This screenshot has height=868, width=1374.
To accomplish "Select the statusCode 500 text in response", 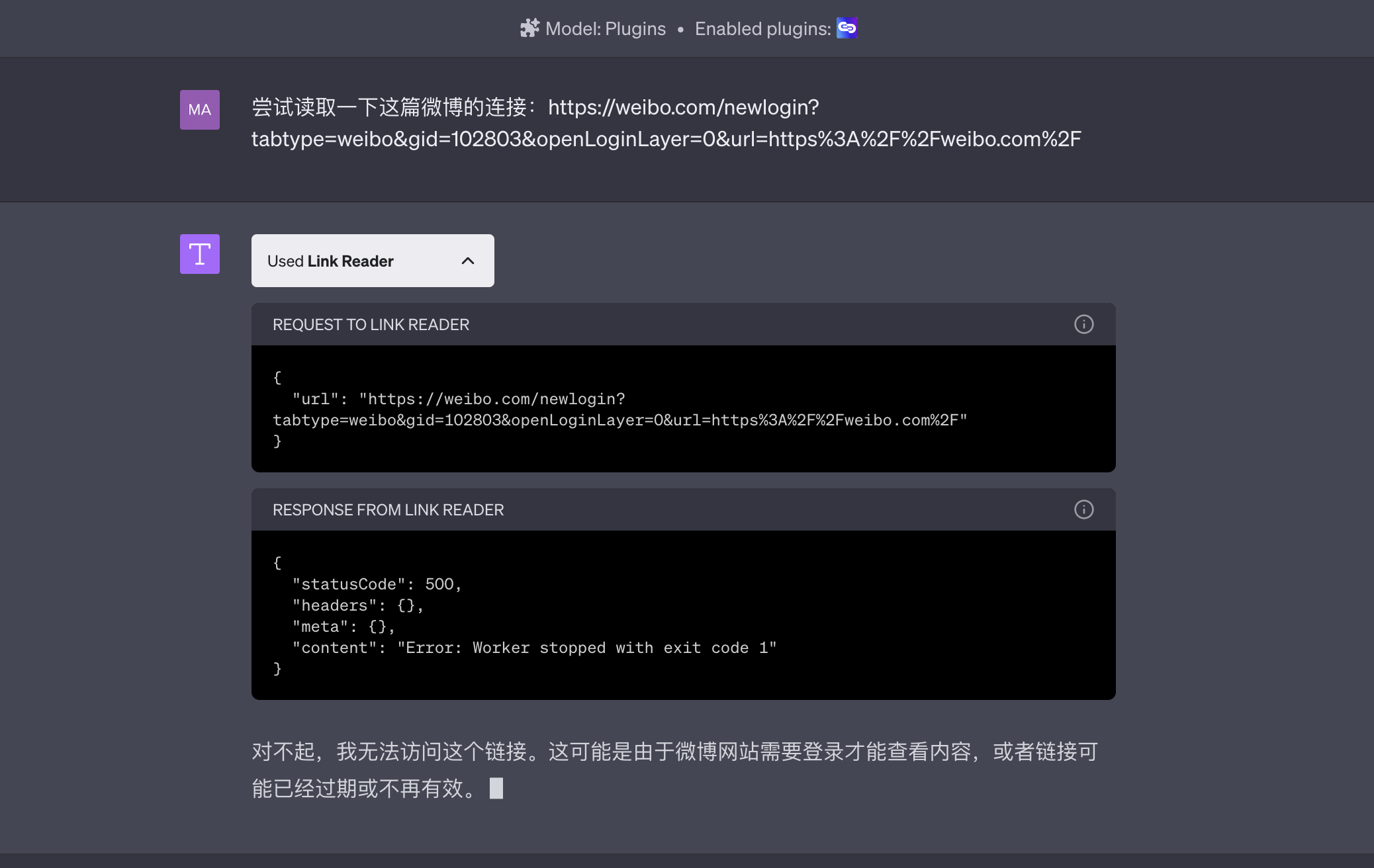I will [x=375, y=584].
